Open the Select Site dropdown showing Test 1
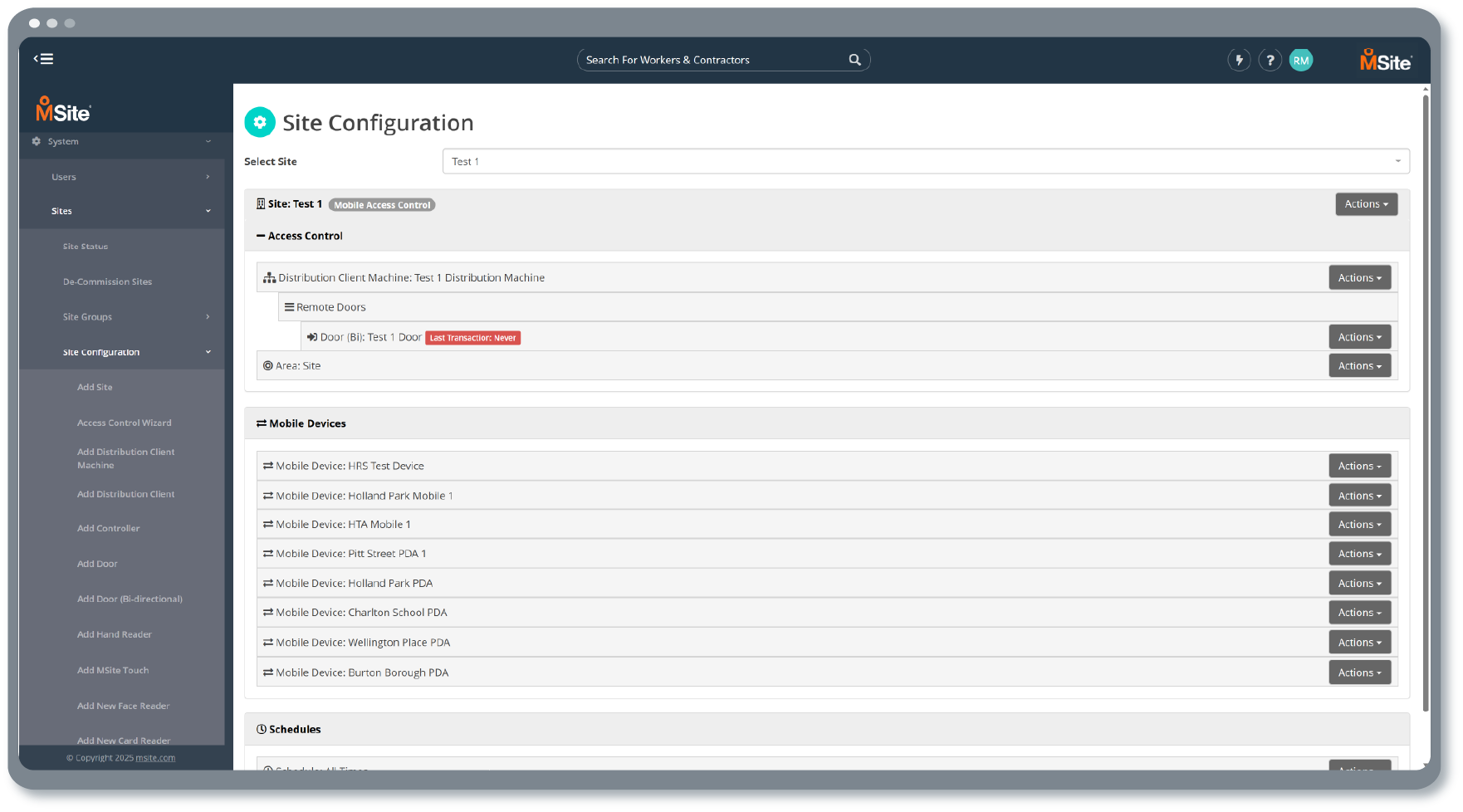The height and width of the screenshot is (812, 1463). (924, 161)
